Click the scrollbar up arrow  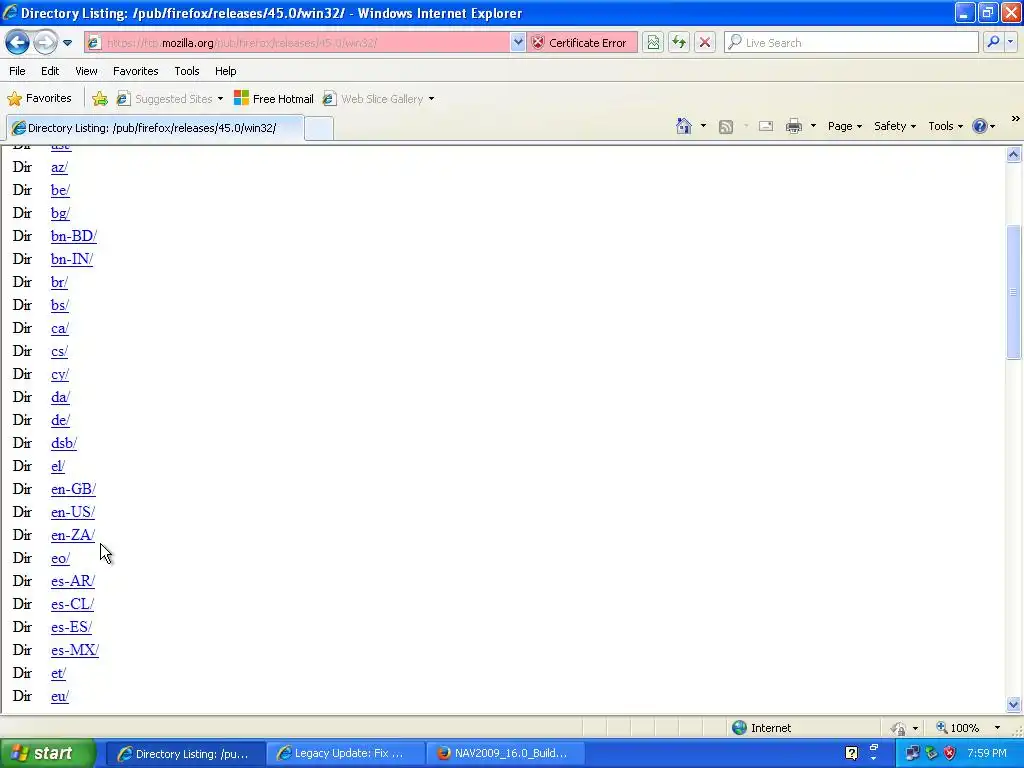(1014, 154)
